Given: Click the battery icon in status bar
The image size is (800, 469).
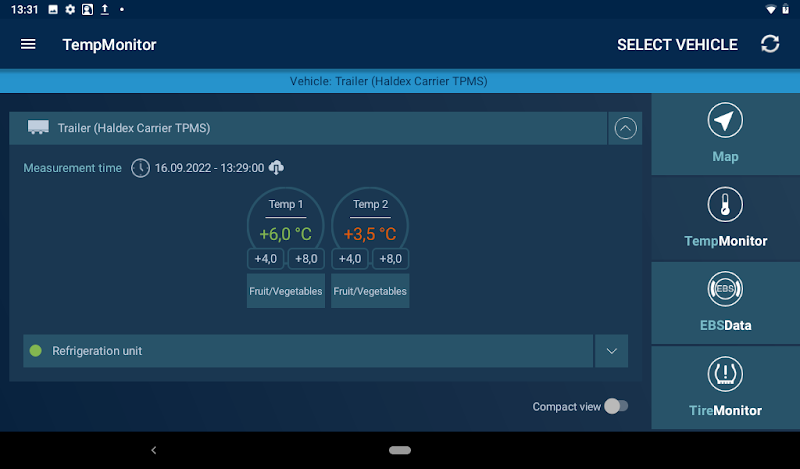Looking at the screenshot, I should click(786, 9).
